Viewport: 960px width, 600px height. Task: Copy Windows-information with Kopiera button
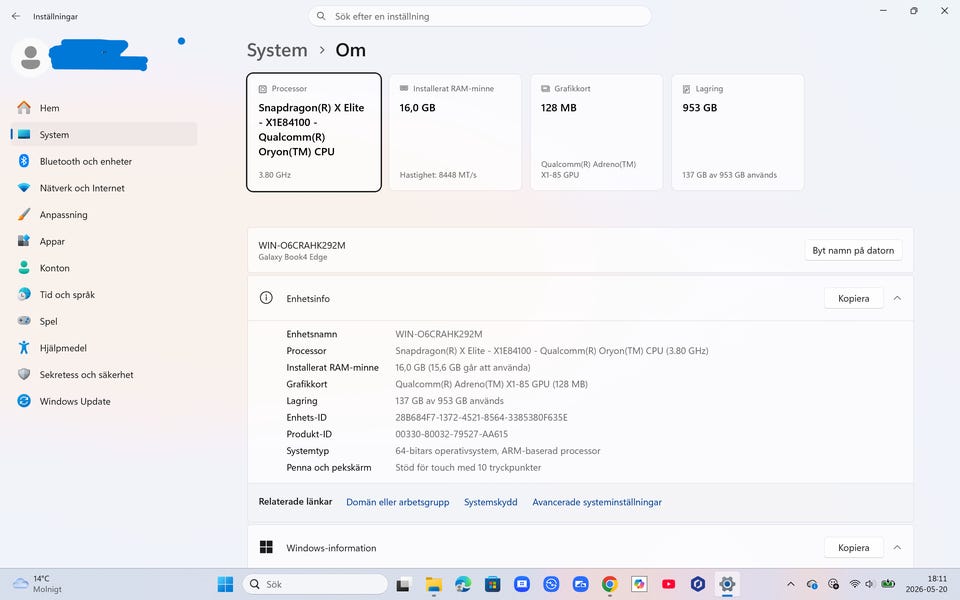coord(853,547)
